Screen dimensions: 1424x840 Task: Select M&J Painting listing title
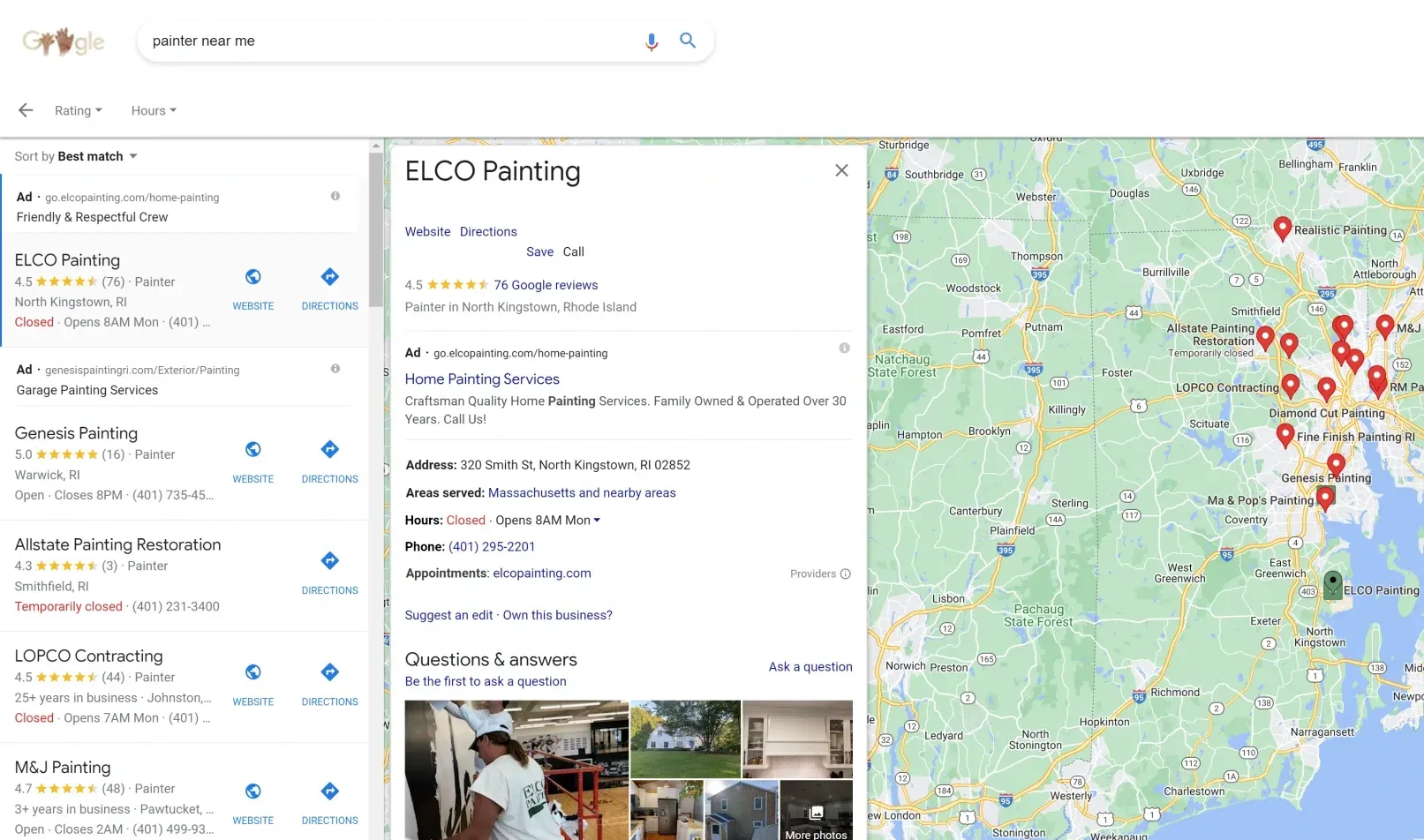63,768
